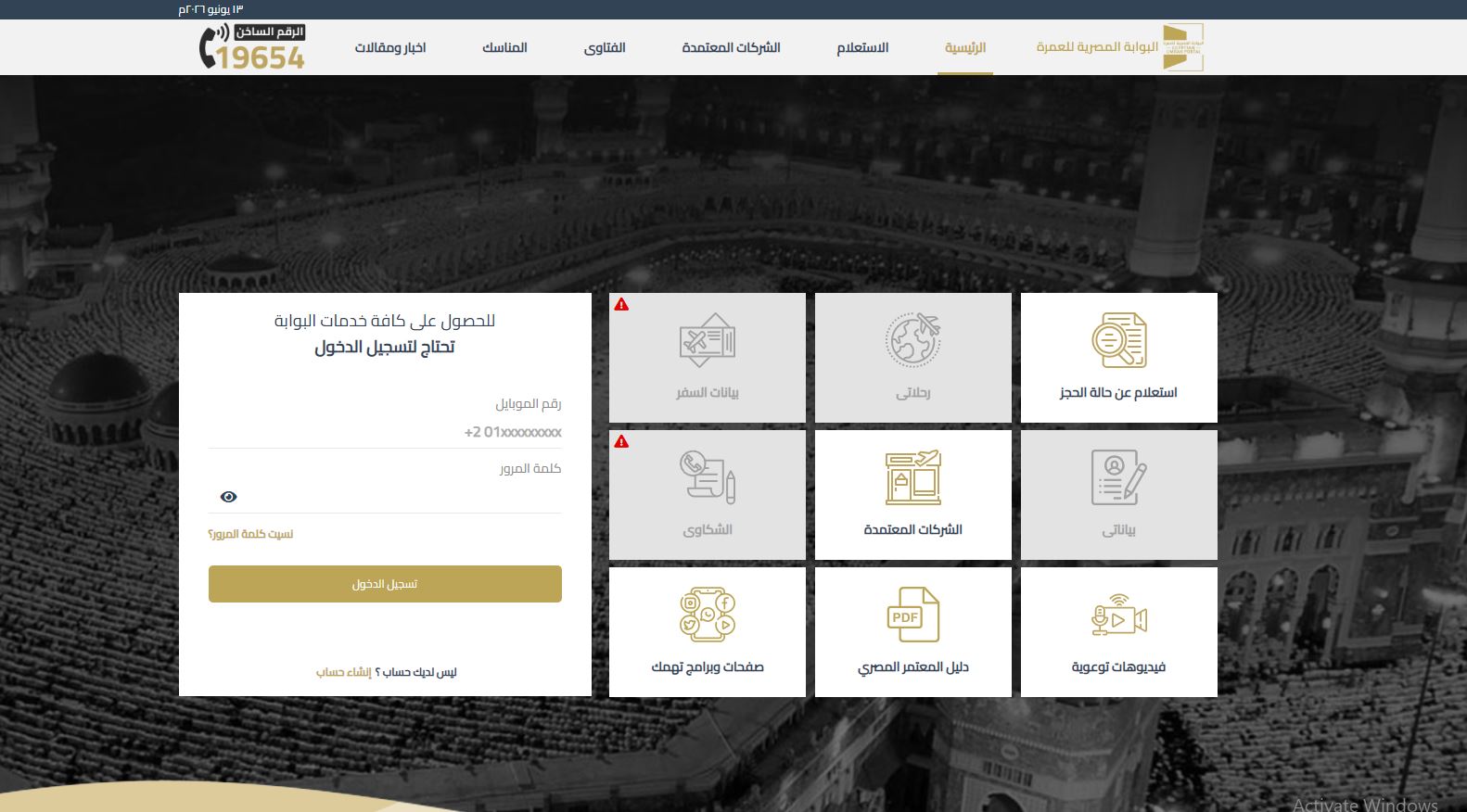
Task: Focus the كلمة المرور password field
Action: pos(385,497)
